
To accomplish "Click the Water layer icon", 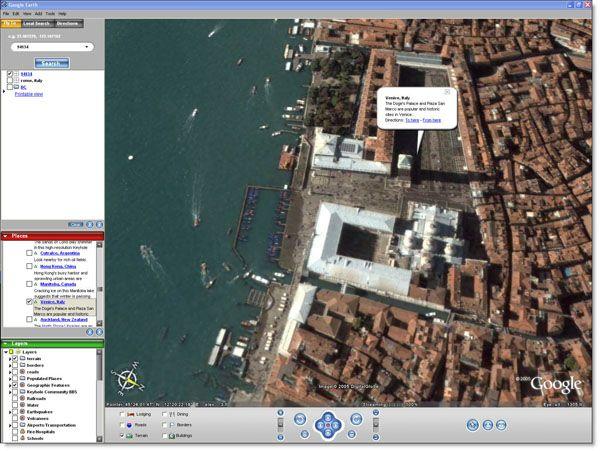I will click(x=23, y=405).
